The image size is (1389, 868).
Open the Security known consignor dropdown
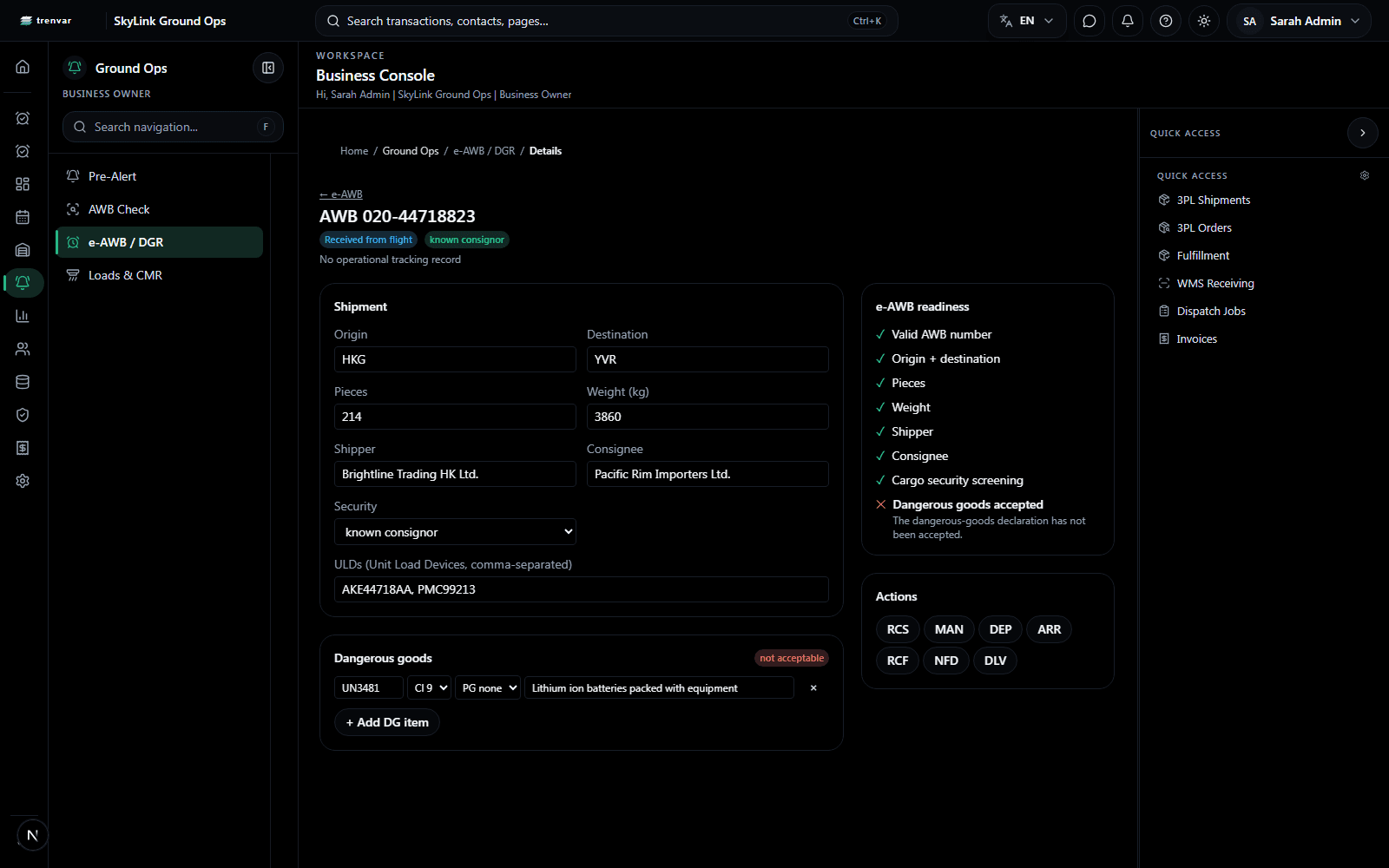455,532
